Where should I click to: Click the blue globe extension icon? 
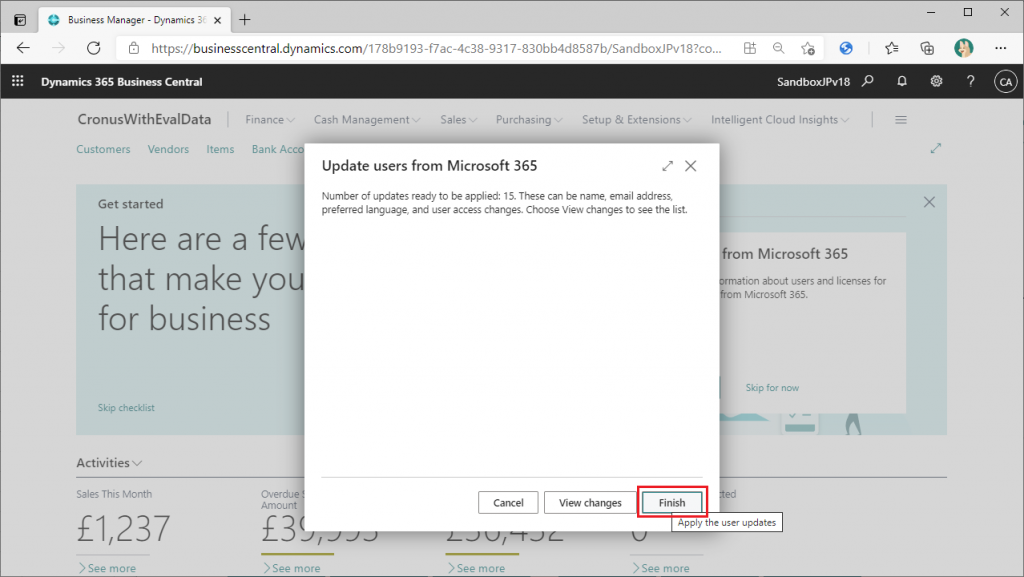pos(846,48)
